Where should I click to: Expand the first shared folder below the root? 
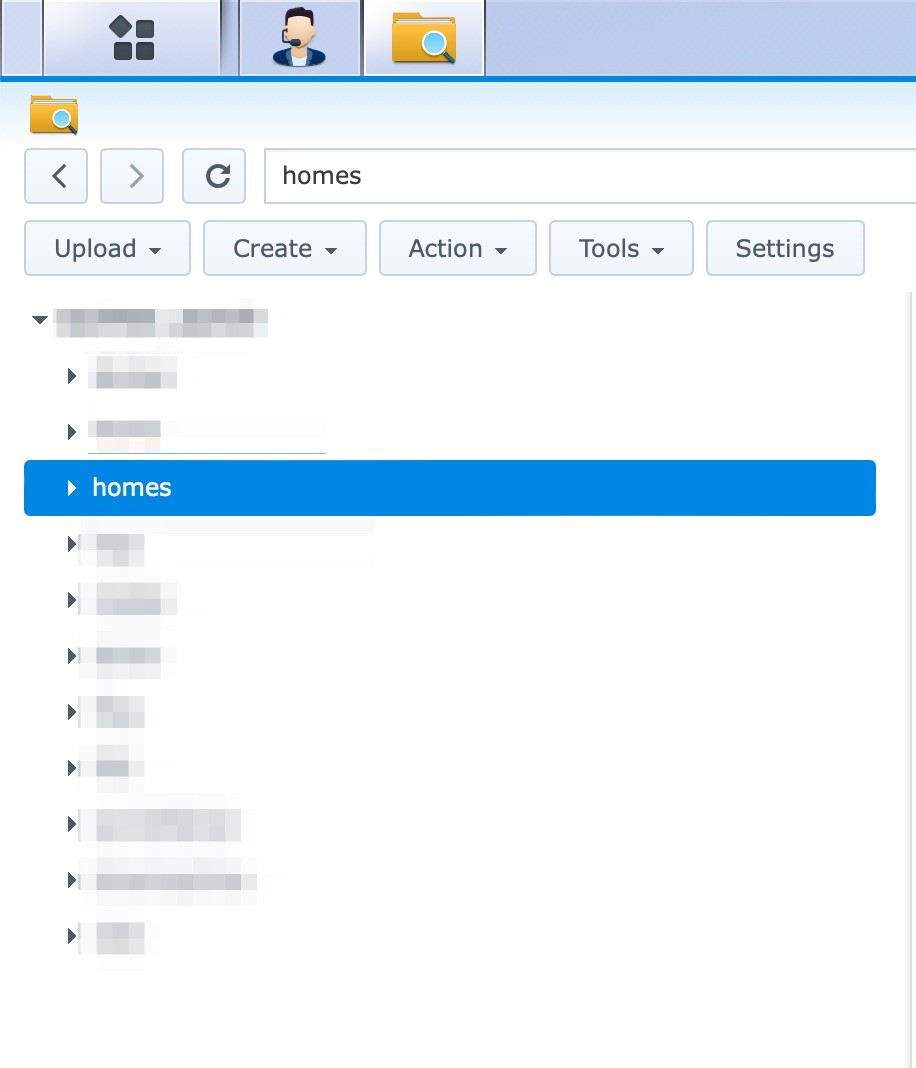[x=71, y=375]
